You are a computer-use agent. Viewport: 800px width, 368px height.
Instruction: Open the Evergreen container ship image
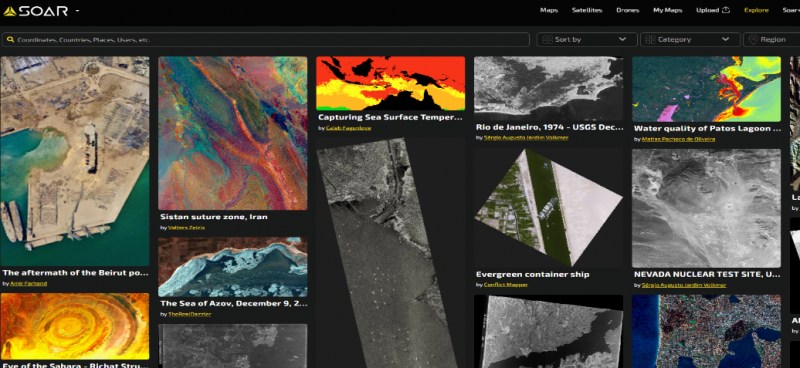pyautogui.click(x=548, y=208)
